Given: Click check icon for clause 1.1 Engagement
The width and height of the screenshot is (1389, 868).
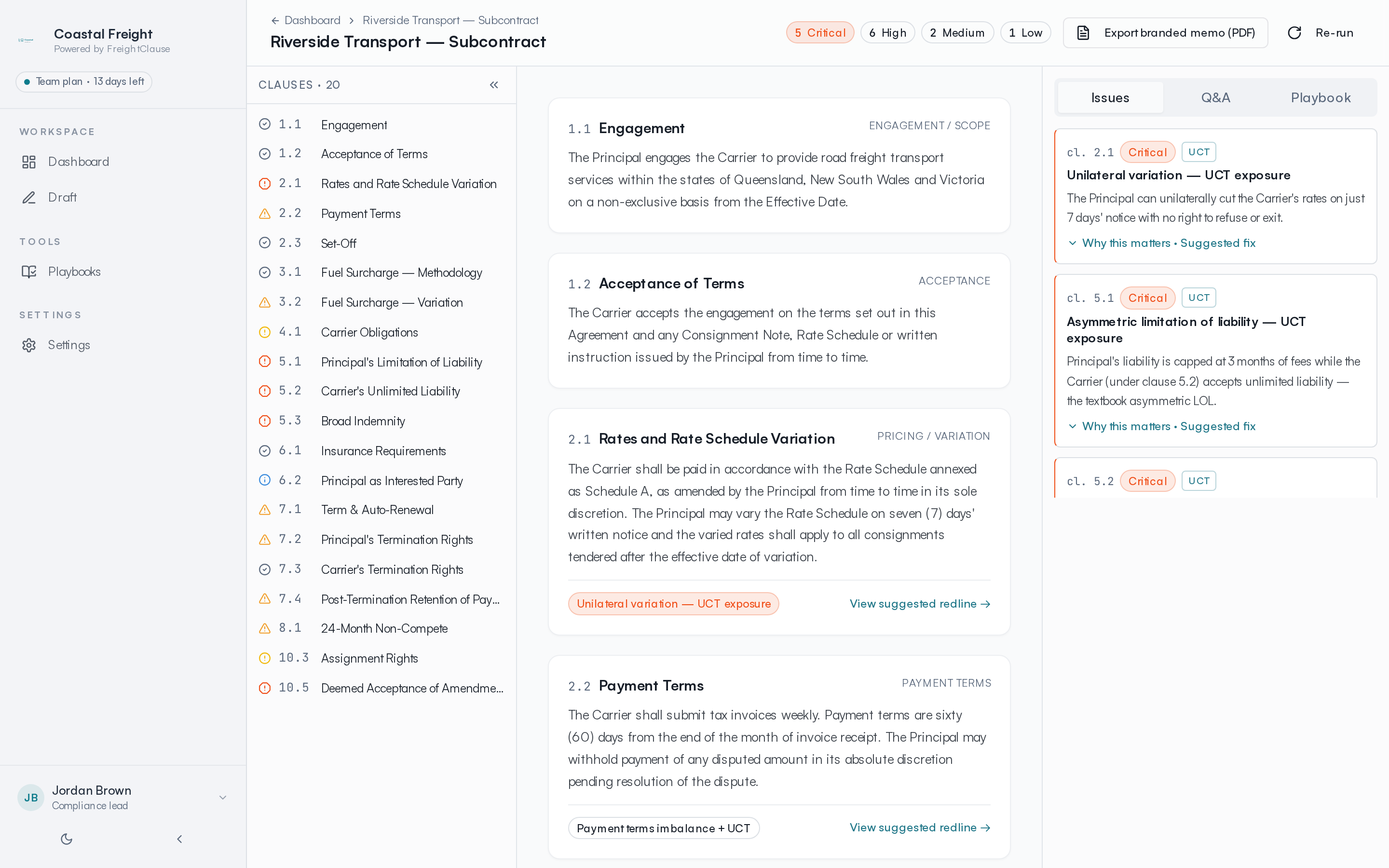Looking at the screenshot, I should click(265, 124).
